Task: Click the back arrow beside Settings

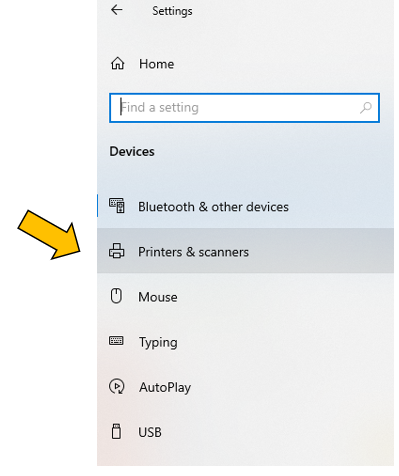Action: tap(117, 10)
